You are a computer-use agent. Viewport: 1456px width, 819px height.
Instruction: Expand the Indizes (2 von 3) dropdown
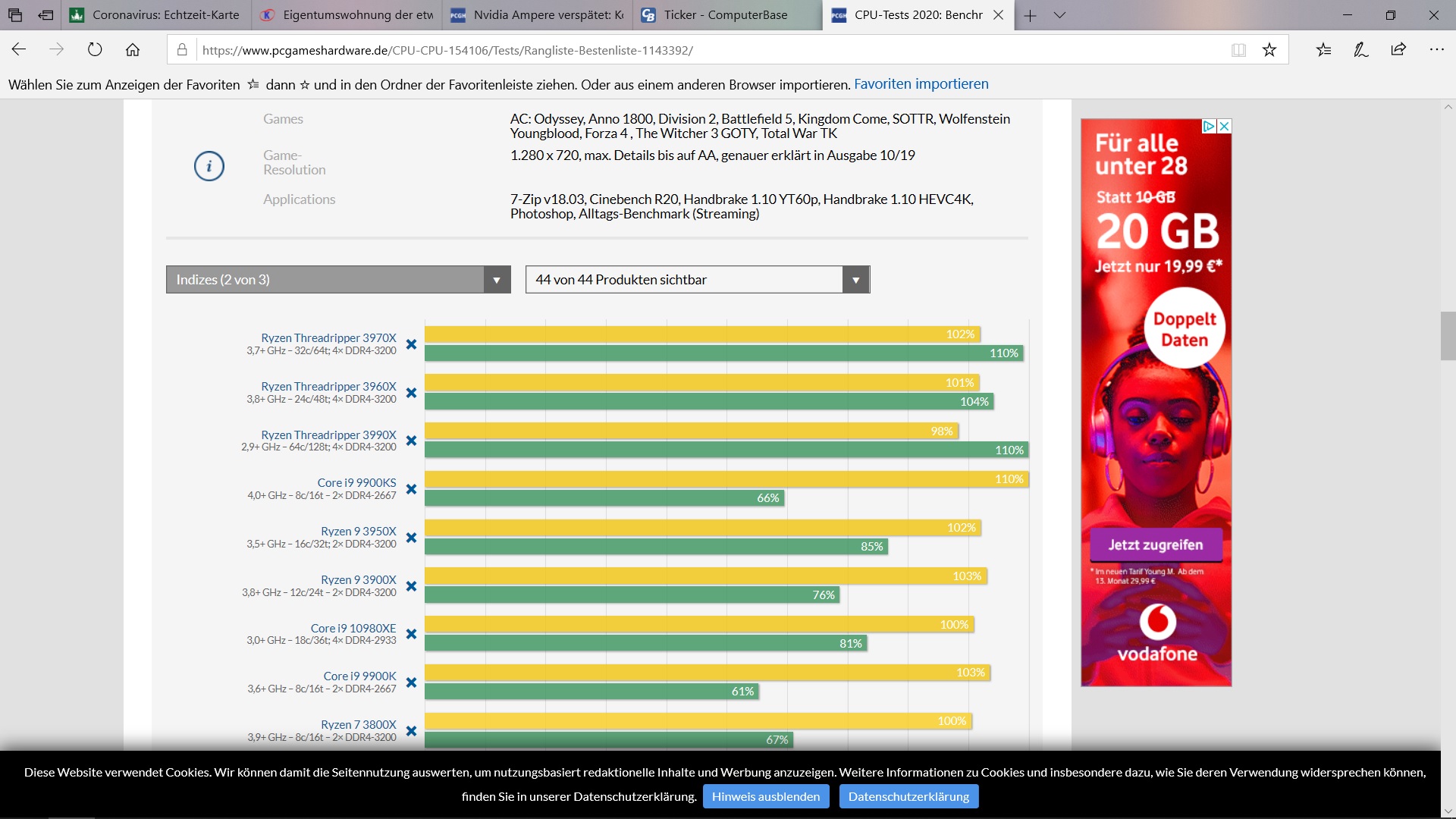[x=338, y=280]
